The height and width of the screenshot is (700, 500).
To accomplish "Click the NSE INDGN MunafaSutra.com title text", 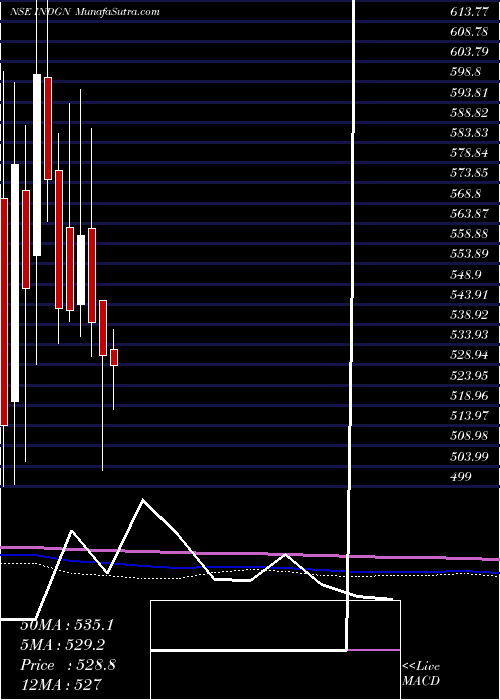I will coord(85,12).
